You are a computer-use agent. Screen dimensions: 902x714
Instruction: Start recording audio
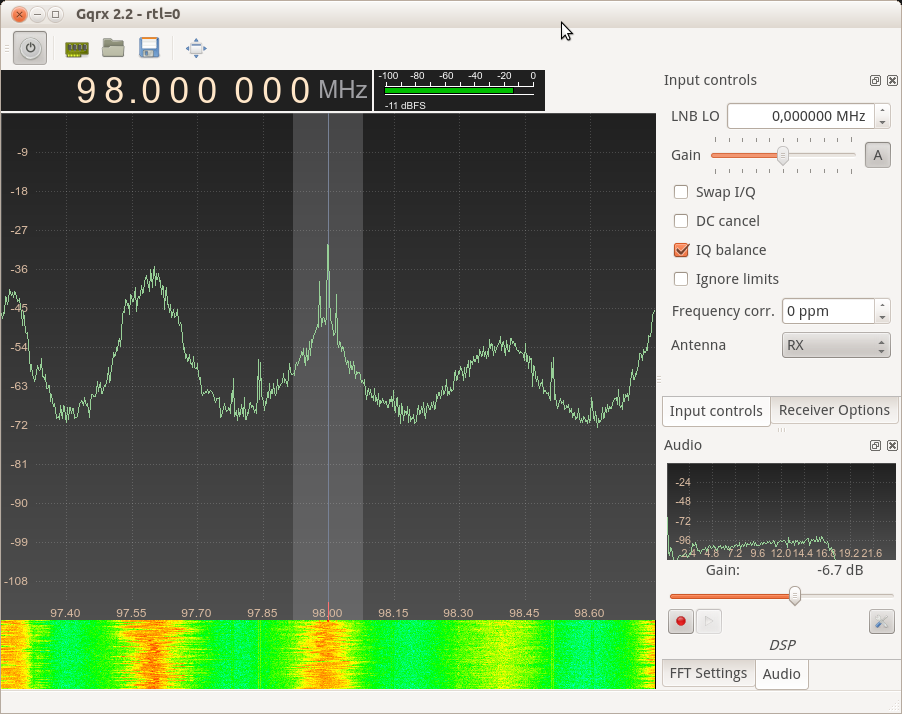point(680,621)
